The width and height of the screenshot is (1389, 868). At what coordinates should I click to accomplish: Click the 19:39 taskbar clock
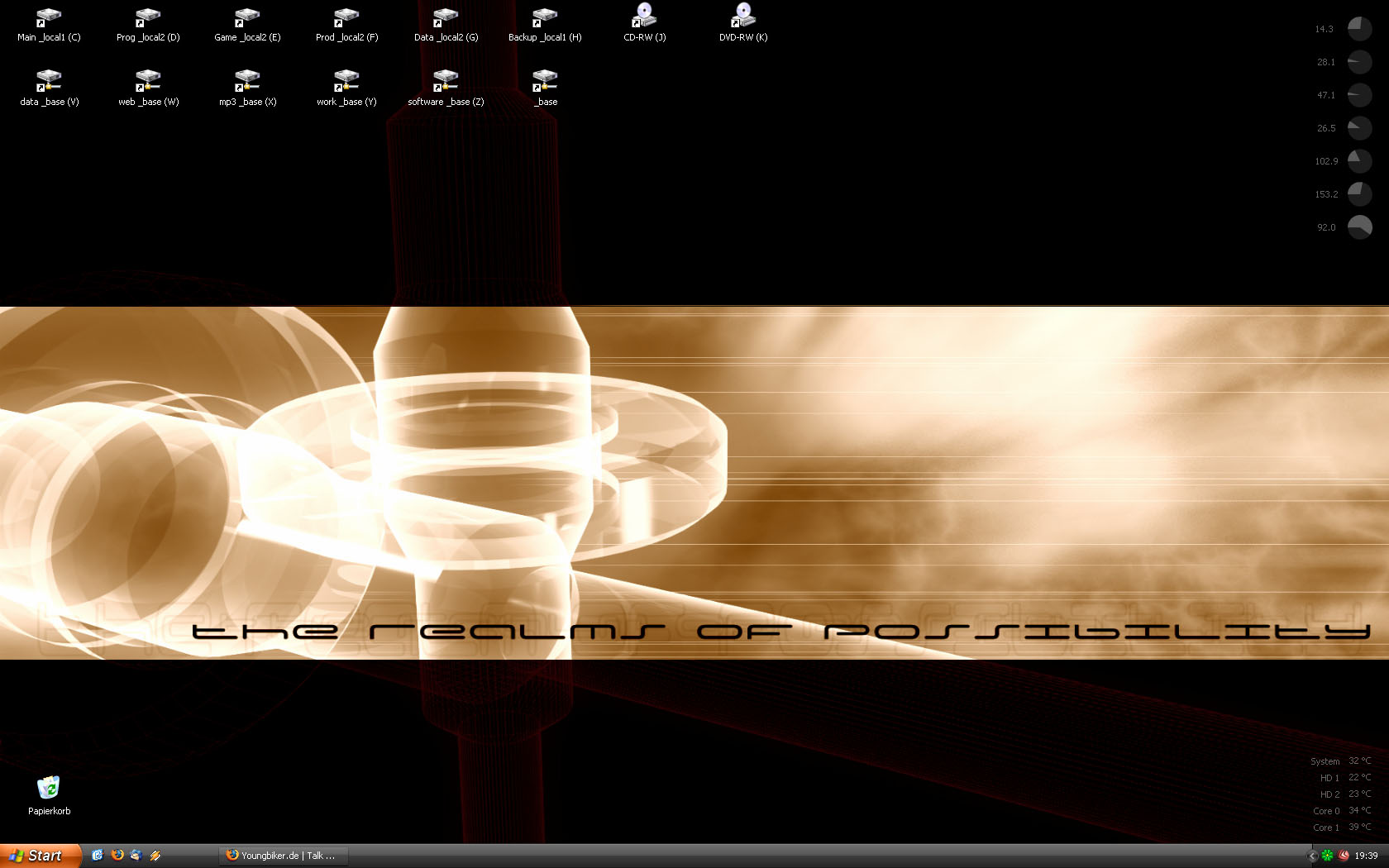pos(1366,856)
